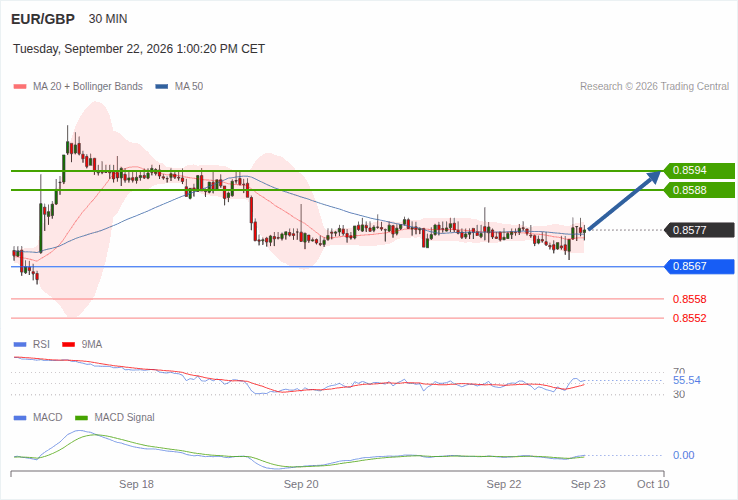The image size is (738, 500).
Task: Click the Sep 22 date axis marker
Action: [504, 484]
